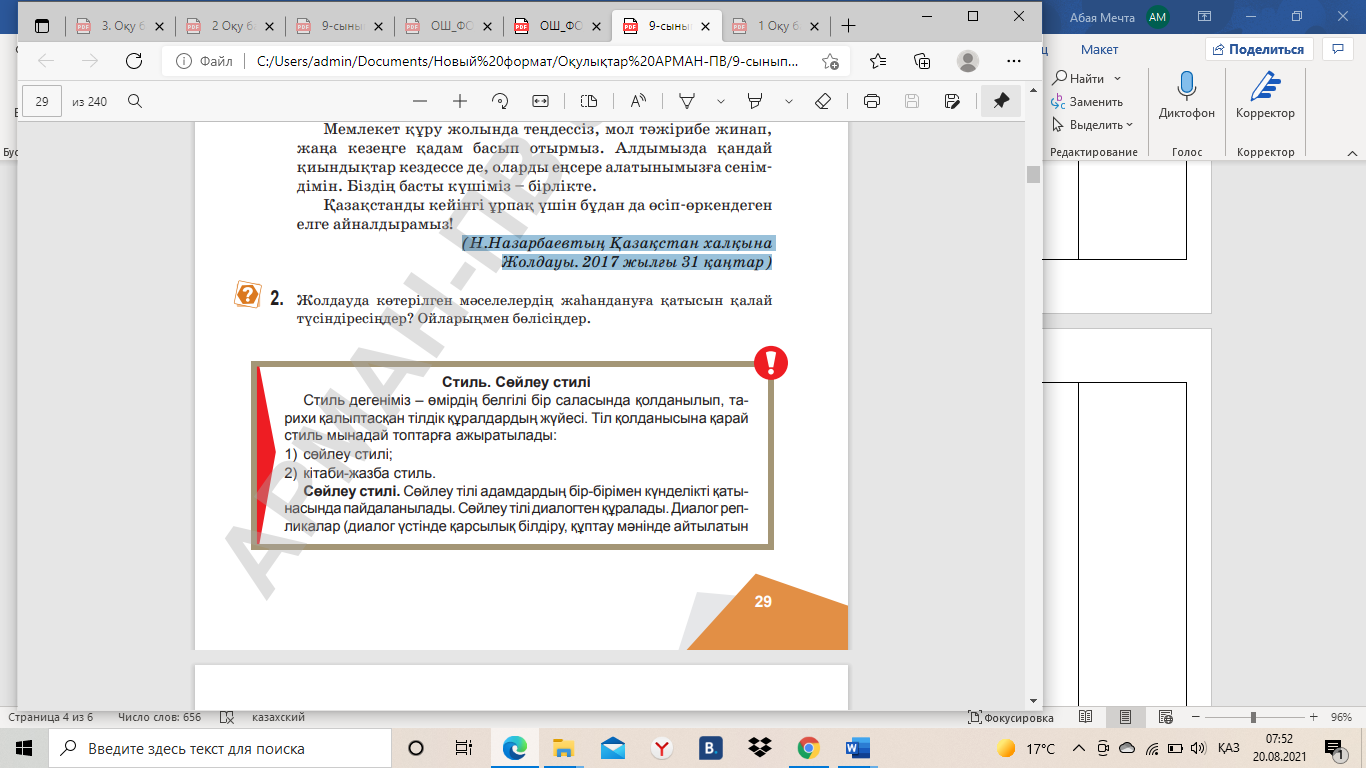
Task: Search within the PDF document
Action: point(134,101)
